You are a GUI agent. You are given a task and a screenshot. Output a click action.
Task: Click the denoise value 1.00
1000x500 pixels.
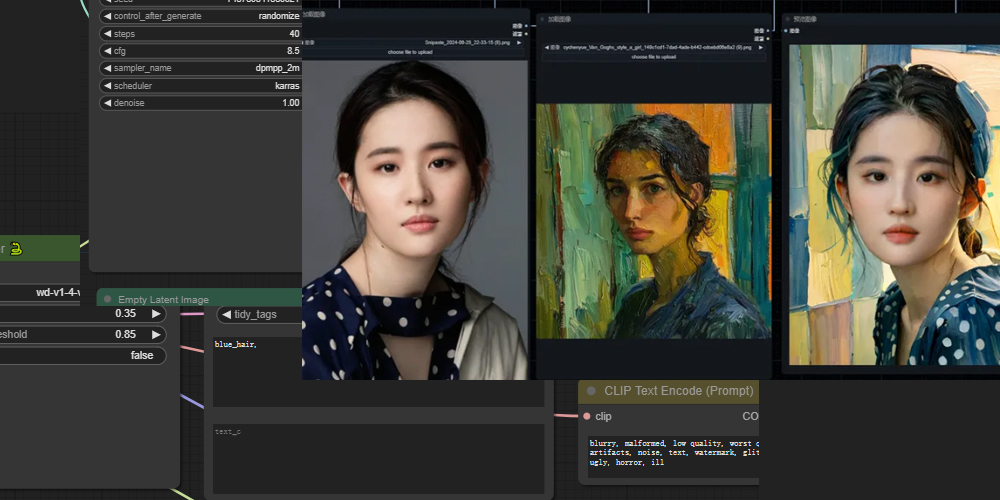(291, 103)
